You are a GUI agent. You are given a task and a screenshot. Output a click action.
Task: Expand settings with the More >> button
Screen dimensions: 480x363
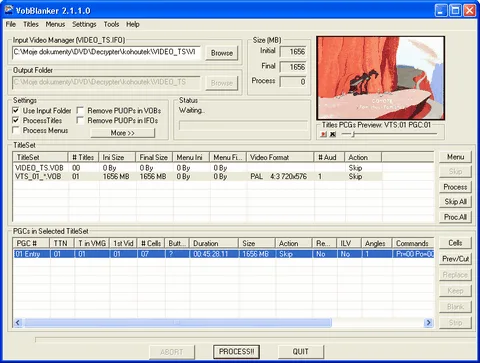(123, 133)
